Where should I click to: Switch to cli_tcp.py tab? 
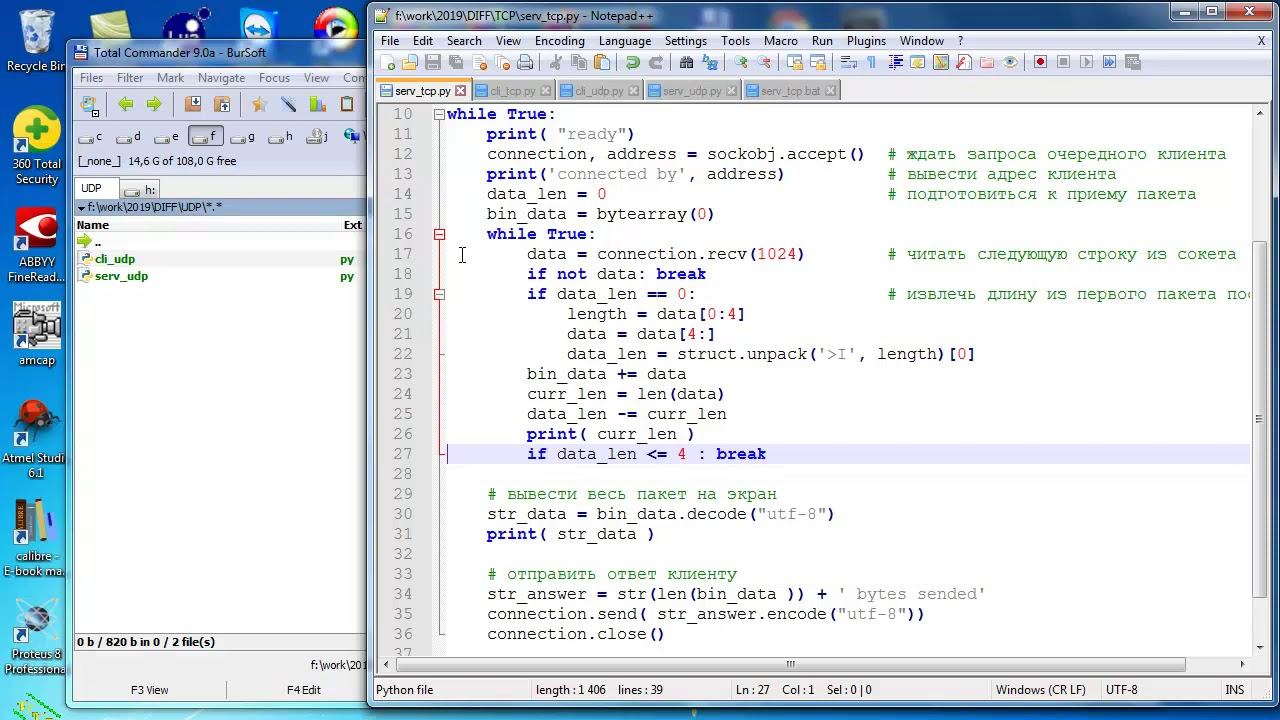point(514,90)
